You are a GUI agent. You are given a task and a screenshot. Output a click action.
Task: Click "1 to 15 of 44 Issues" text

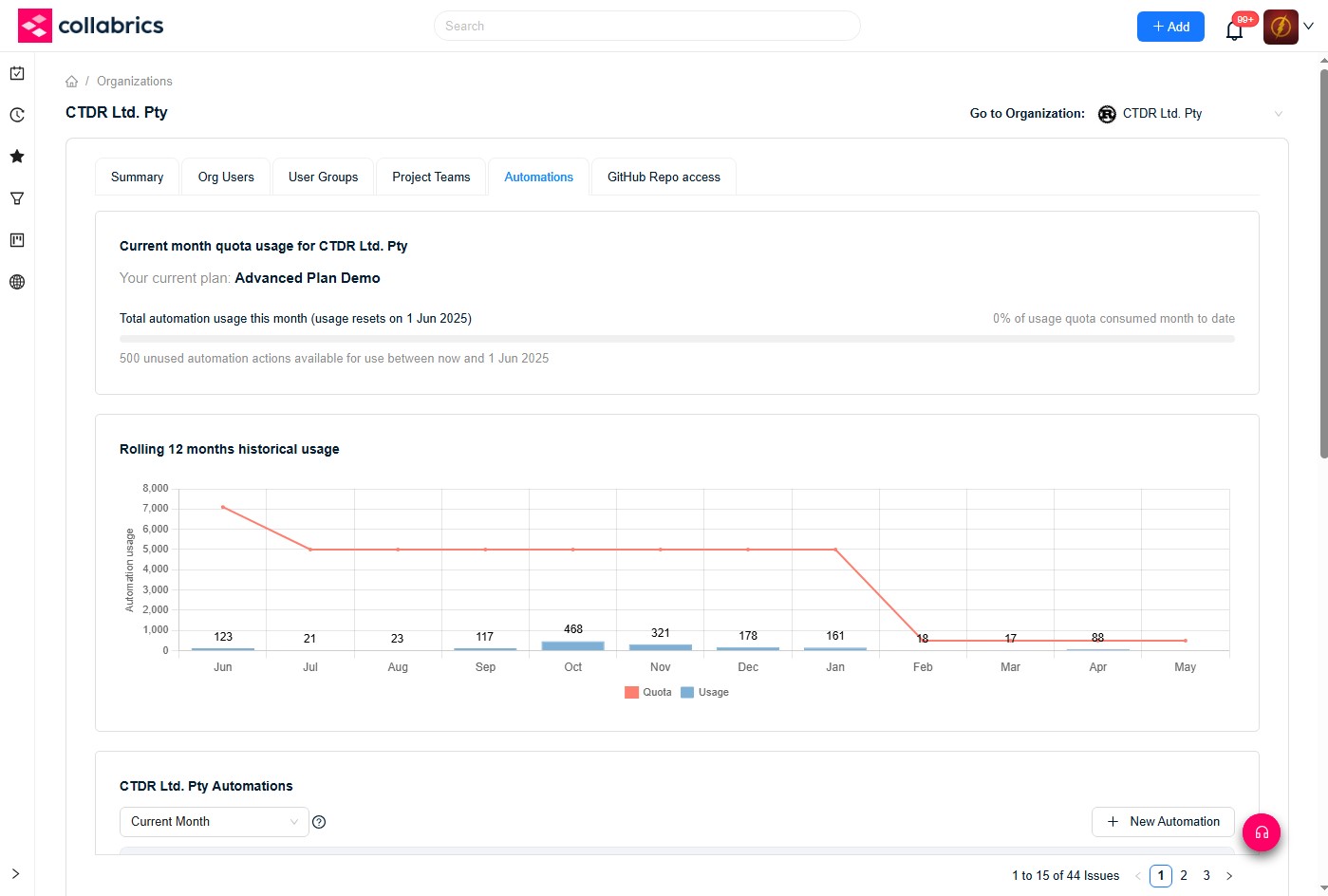pos(1065,876)
